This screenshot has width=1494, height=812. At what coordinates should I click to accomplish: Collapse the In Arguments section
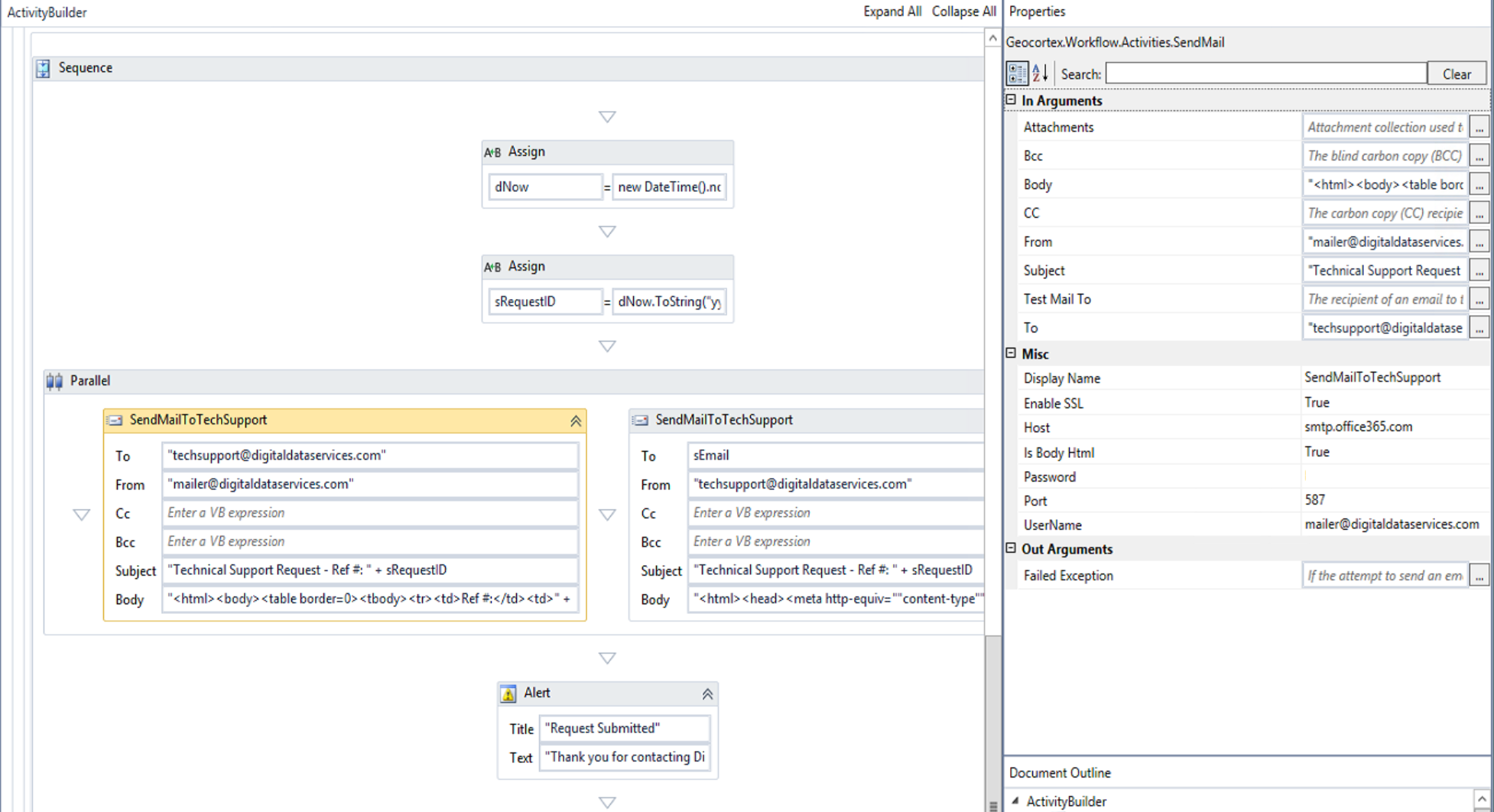[x=1011, y=100]
